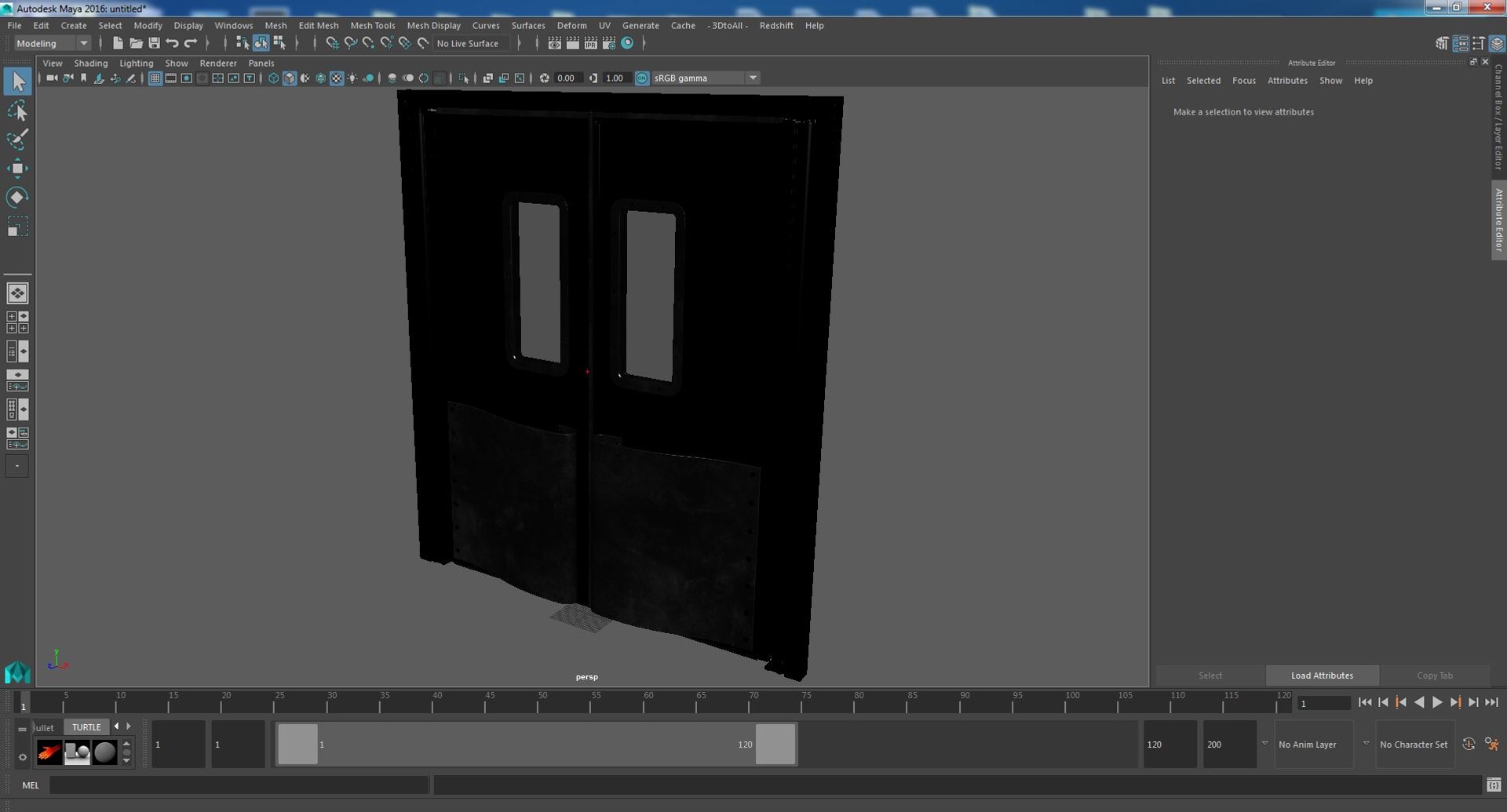The image size is (1507, 812).
Task: Start IPR render
Action: 590,43
